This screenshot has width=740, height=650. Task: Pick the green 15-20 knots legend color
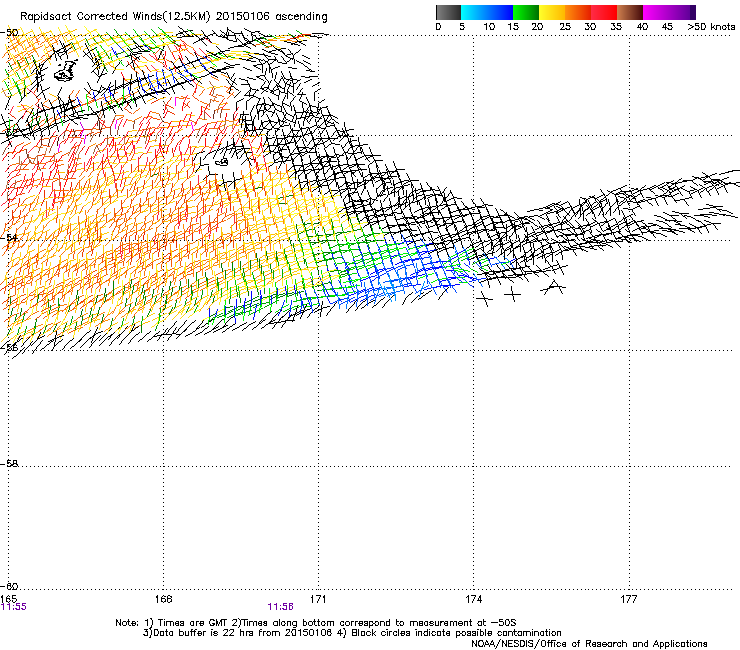click(x=526, y=12)
